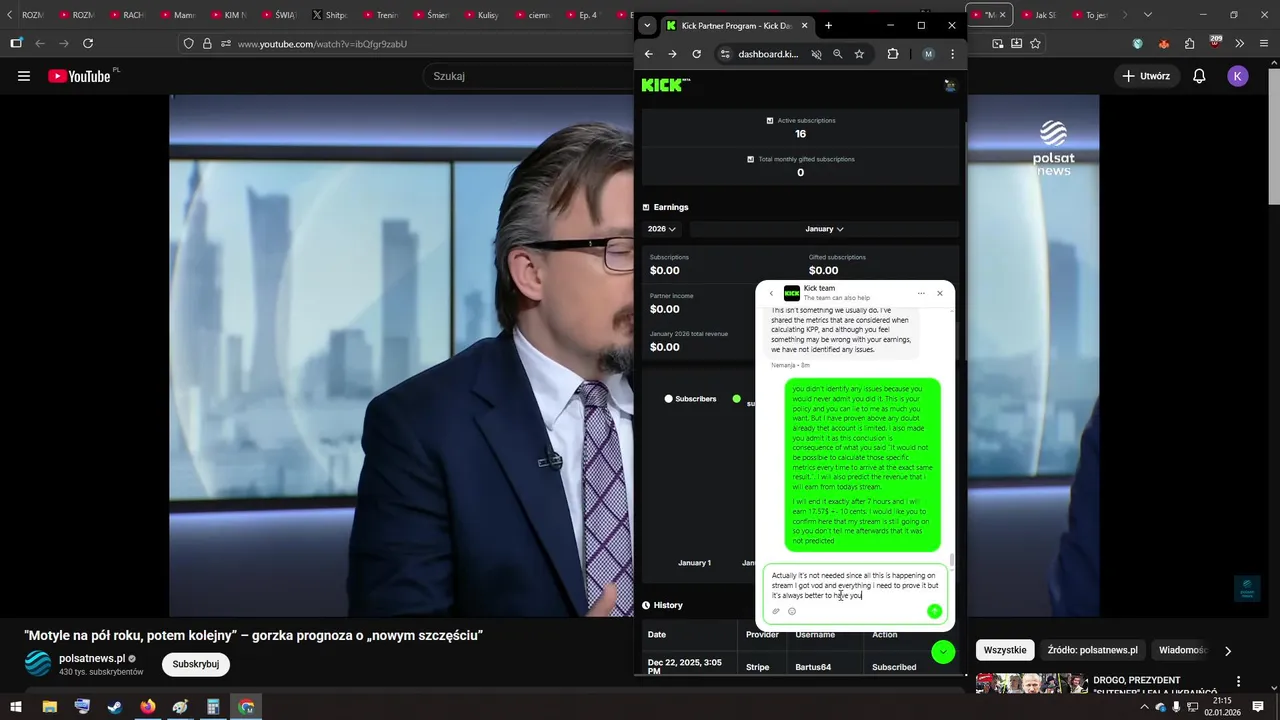The height and width of the screenshot is (720, 1280).
Task: Bookmark Kick dashboard with Chrome star
Action: coord(859,54)
